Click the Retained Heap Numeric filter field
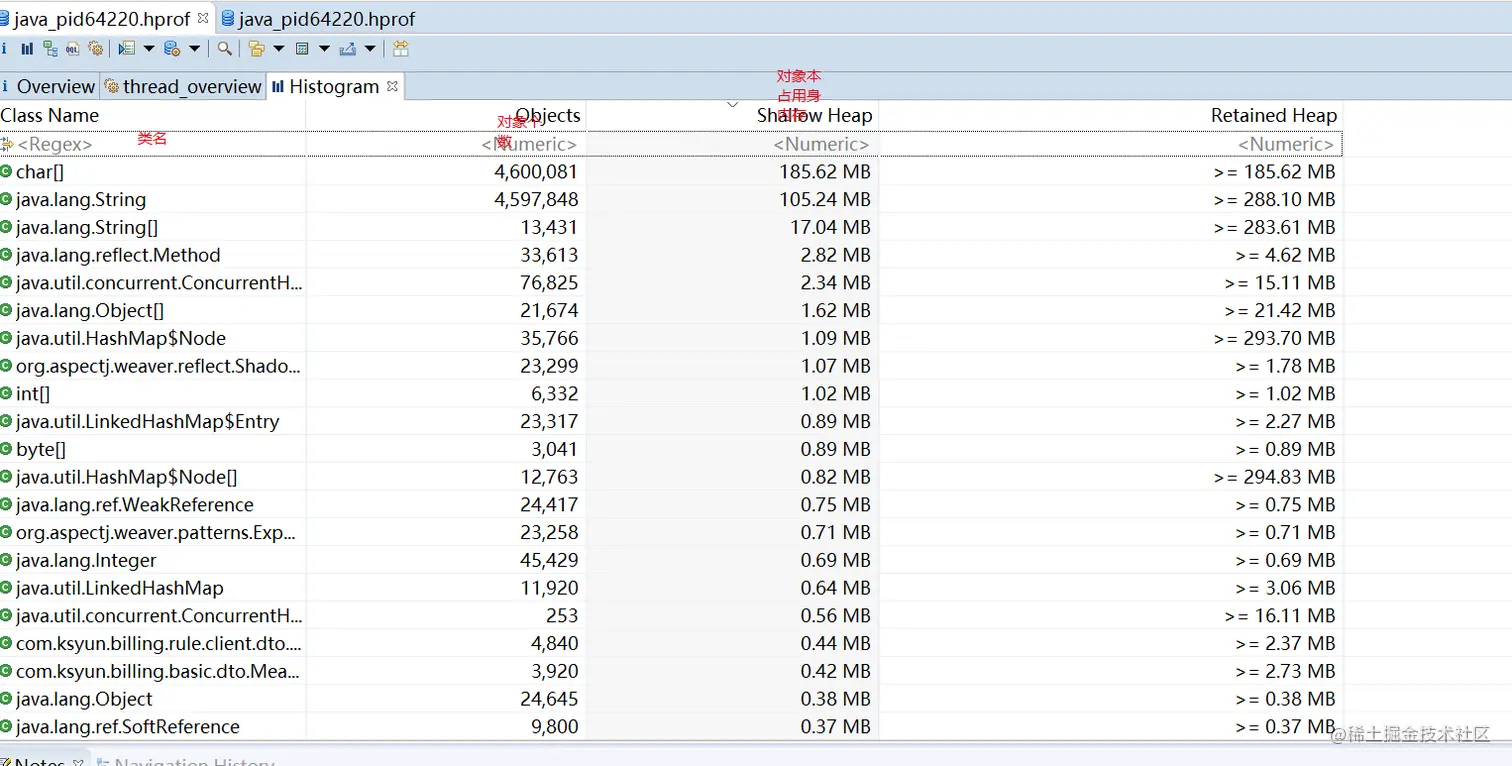The height and width of the screenshot is (766, 1512). (1110, 144)
